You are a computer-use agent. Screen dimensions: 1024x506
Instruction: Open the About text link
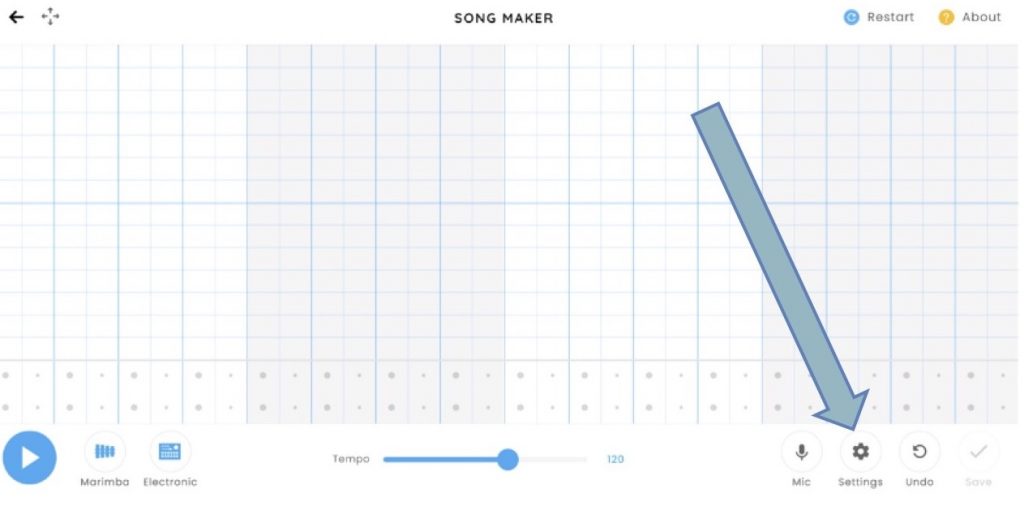pos(981,17)
